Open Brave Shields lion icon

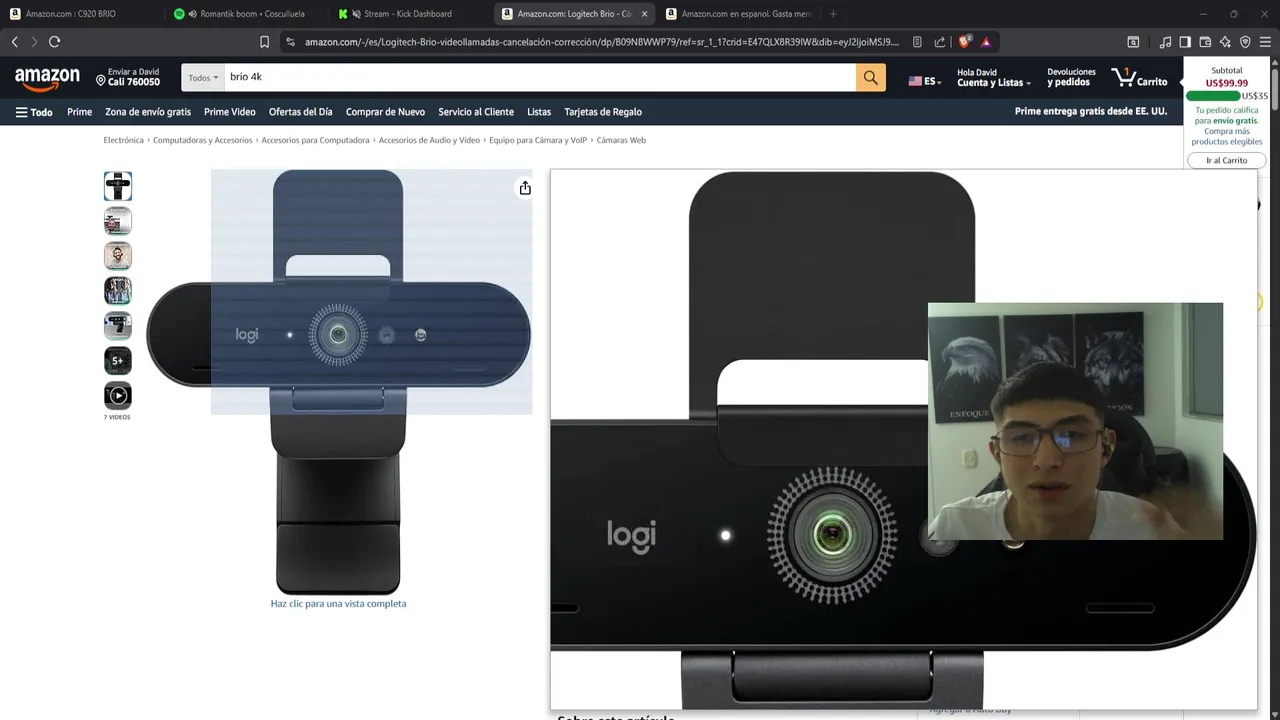pos(965,42)
